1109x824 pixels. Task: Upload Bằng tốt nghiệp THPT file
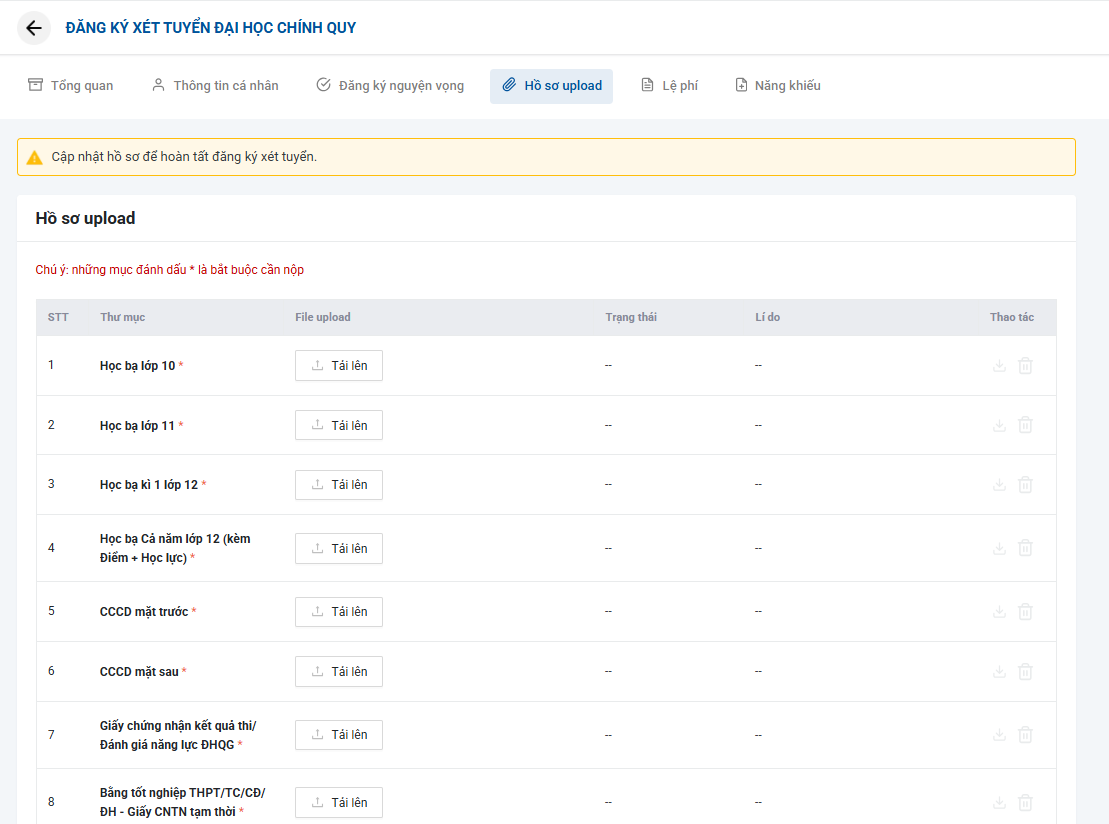pyautogui.click(x=338, y=802)
